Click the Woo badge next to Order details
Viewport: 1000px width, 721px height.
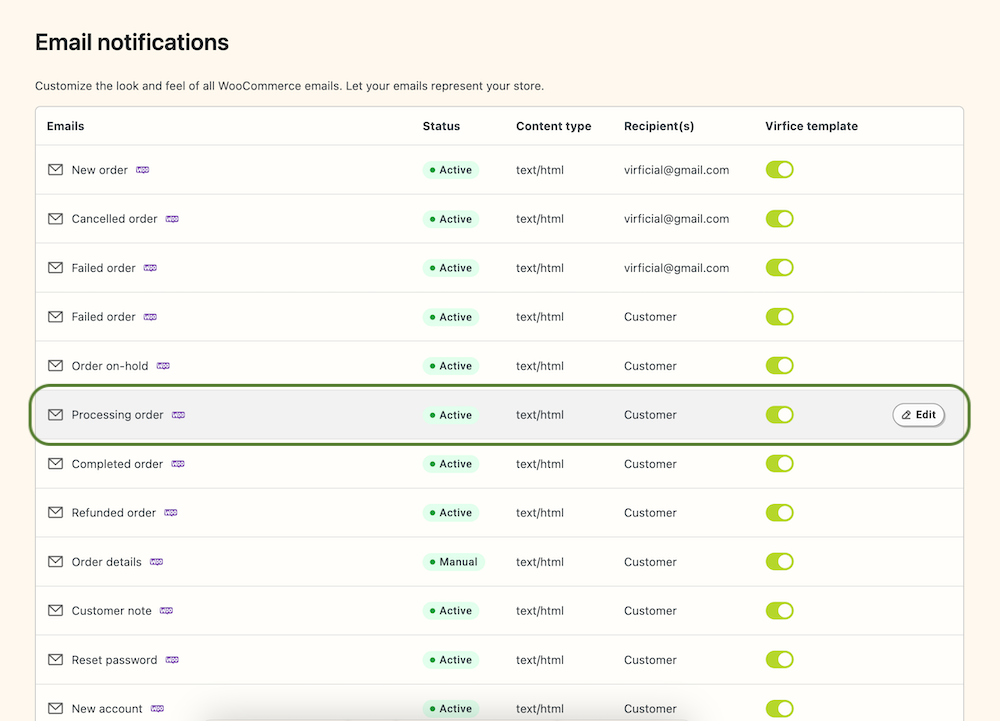[x=156, y=562]
